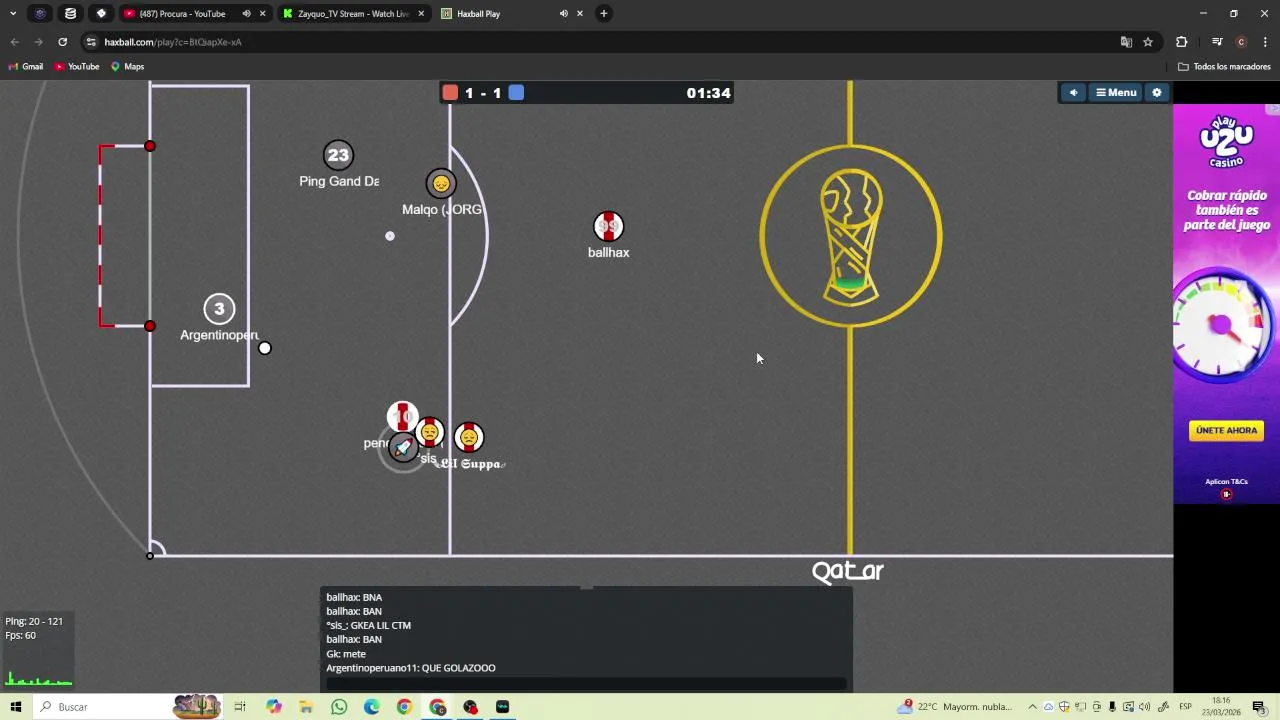The height and width of the screenshot is (720, 1280).
Task: Open Copilot from taskbar
Action: [273, 707]
